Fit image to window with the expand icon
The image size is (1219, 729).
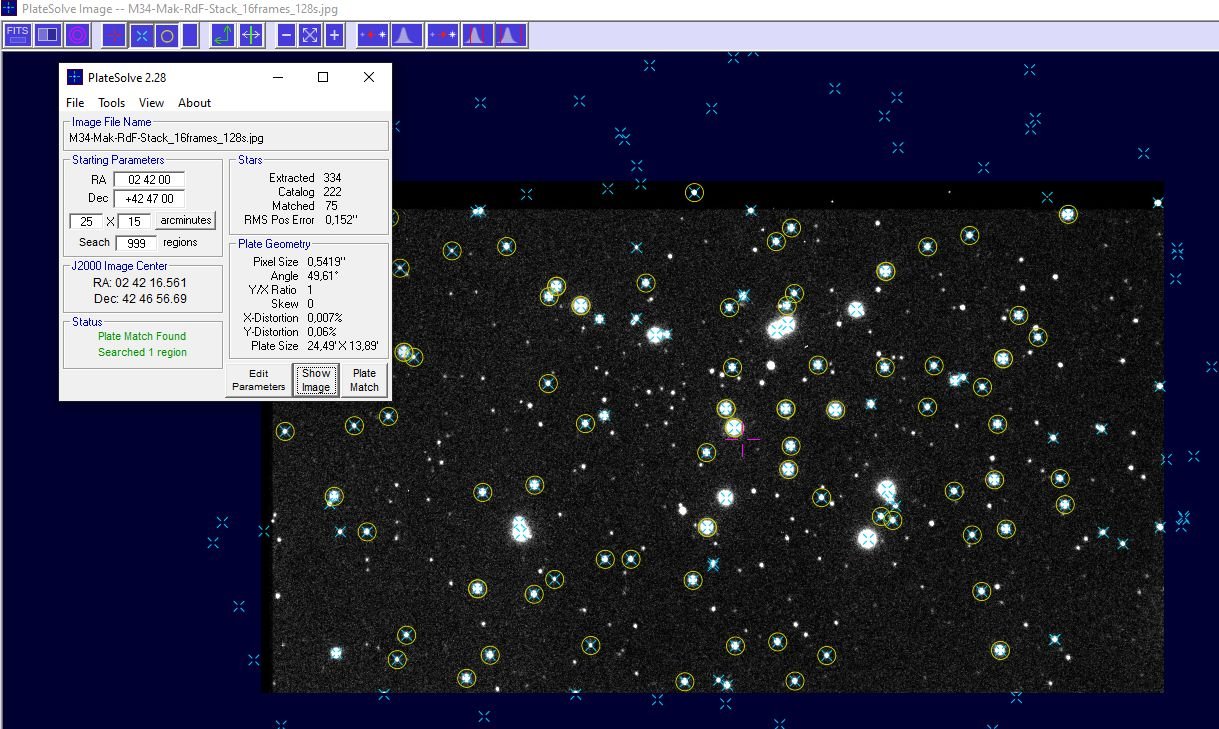[x=310, y=35]
